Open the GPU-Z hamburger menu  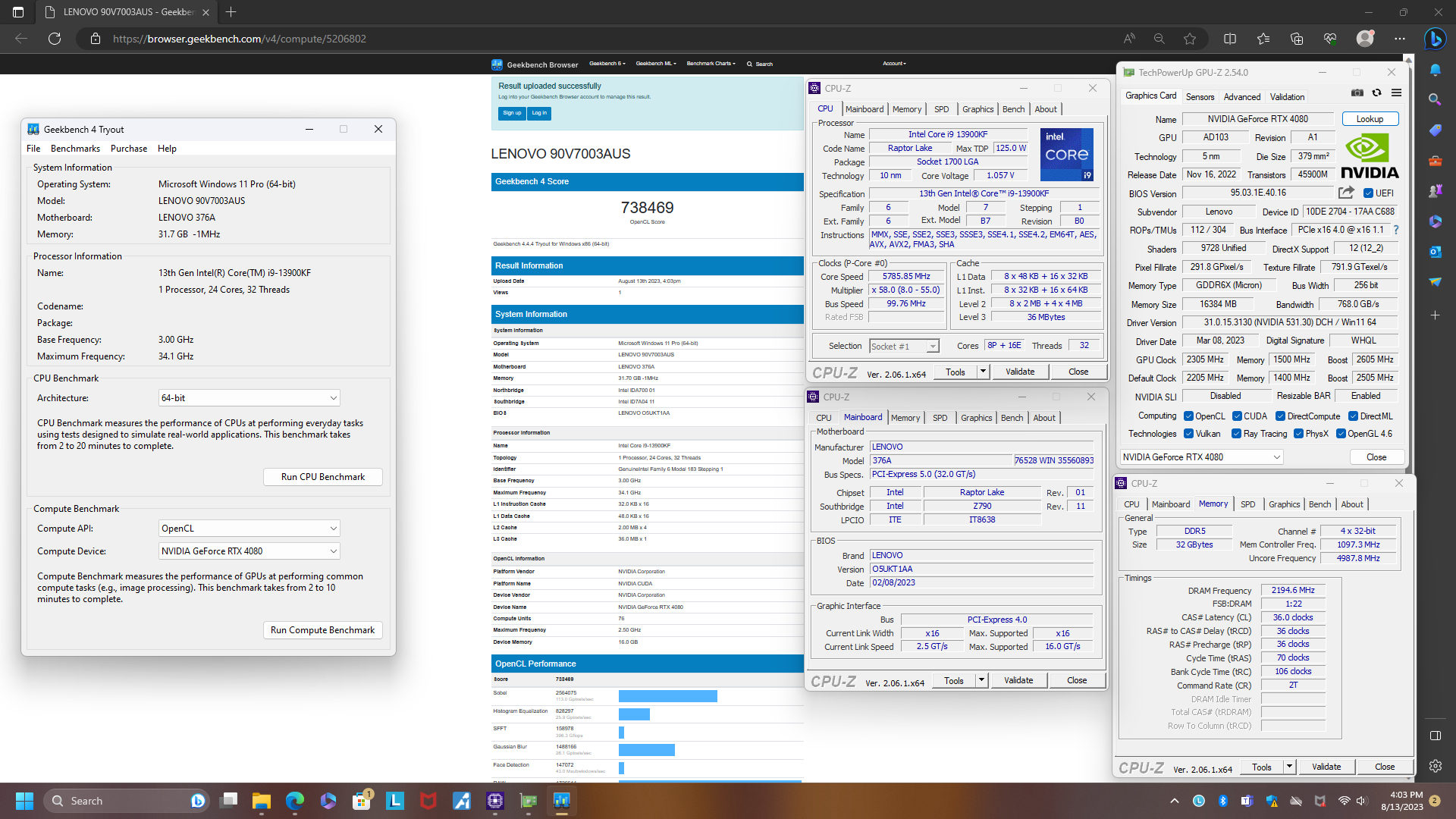(1397, 93)
